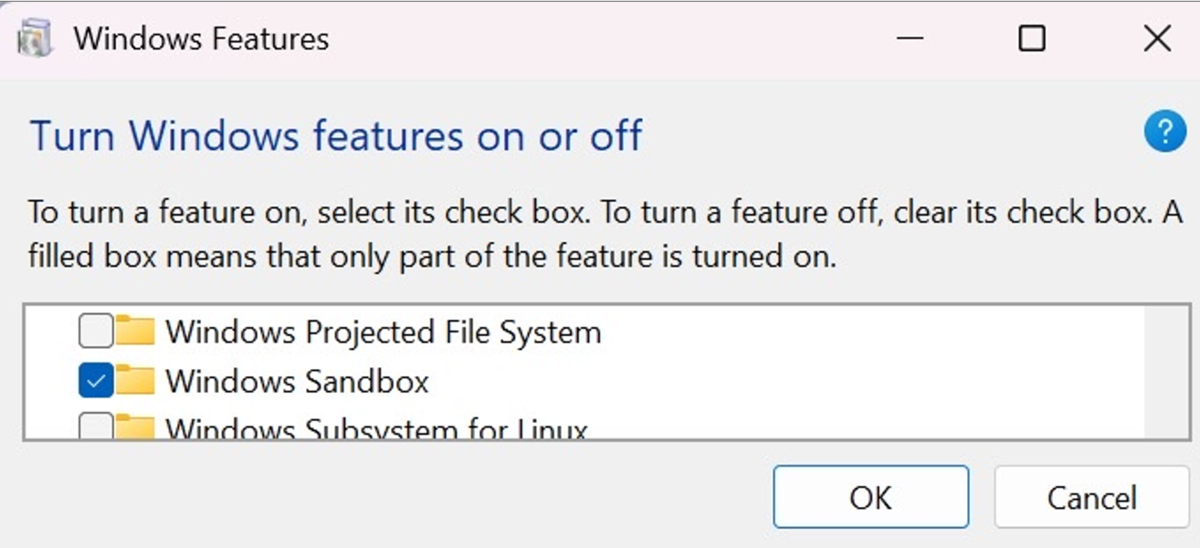Select the Windows Subsystem for Linux entry
This screenshot has height=548, width=1200.
coord(376,429)
